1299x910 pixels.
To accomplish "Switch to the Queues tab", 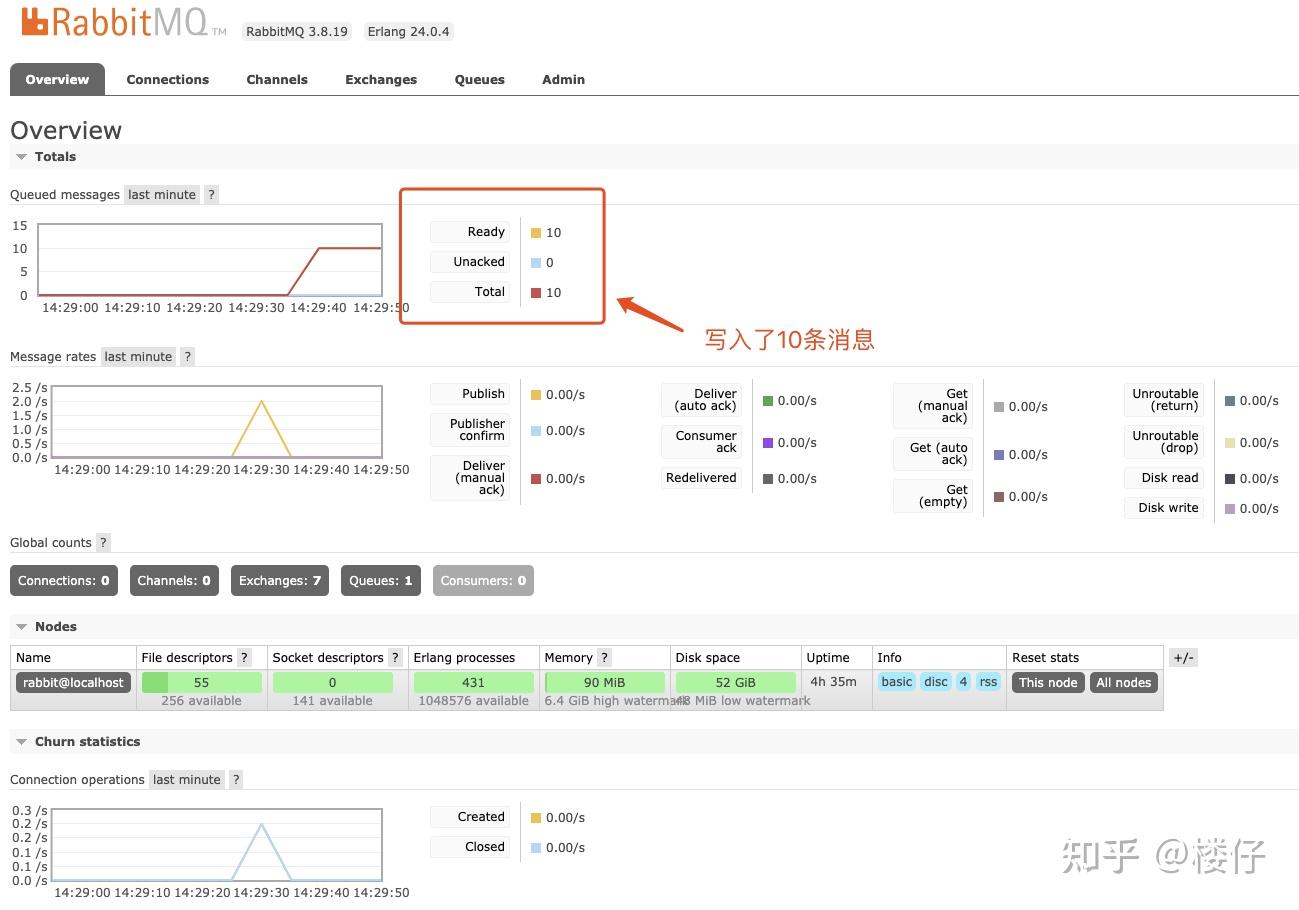I will coord(479,79).
